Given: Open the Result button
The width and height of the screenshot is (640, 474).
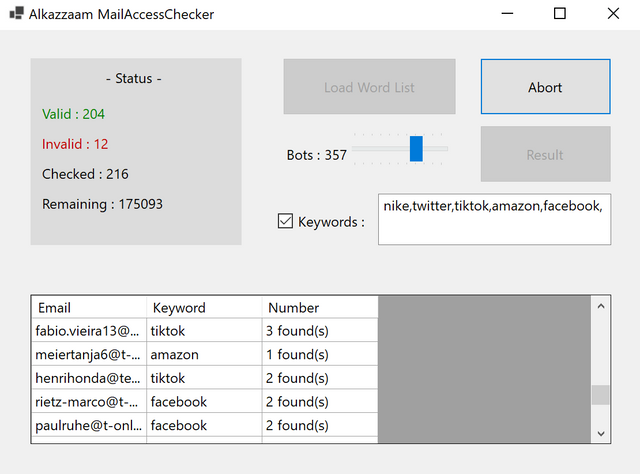Looking at the screenshot, I should click(545, 155).
